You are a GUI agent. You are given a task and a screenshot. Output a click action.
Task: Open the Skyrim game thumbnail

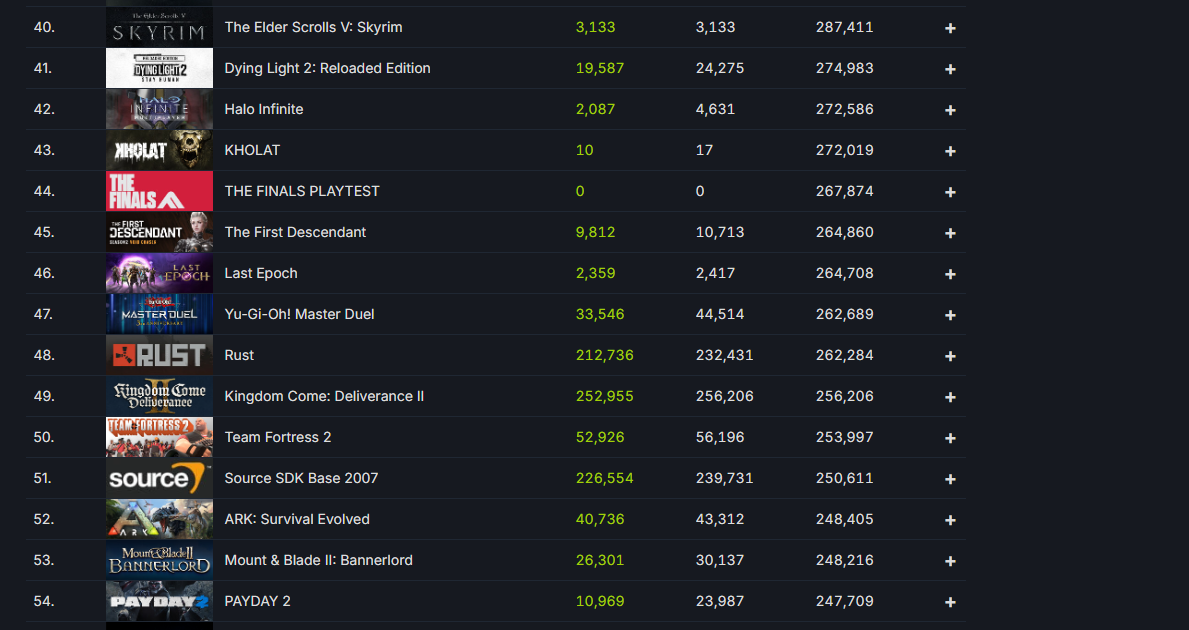pos(159,27)
